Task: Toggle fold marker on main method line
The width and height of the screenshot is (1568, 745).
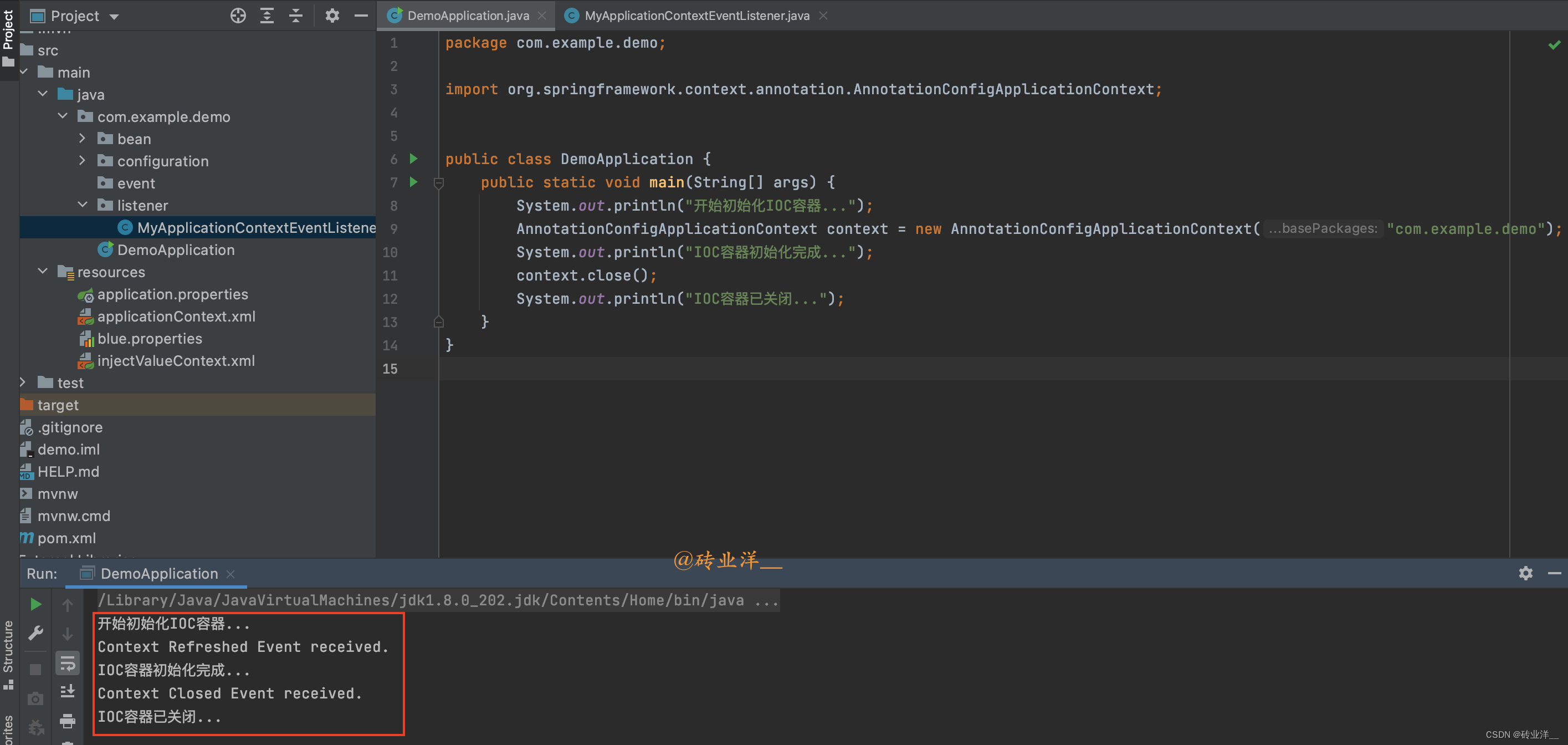Action: 438,182
